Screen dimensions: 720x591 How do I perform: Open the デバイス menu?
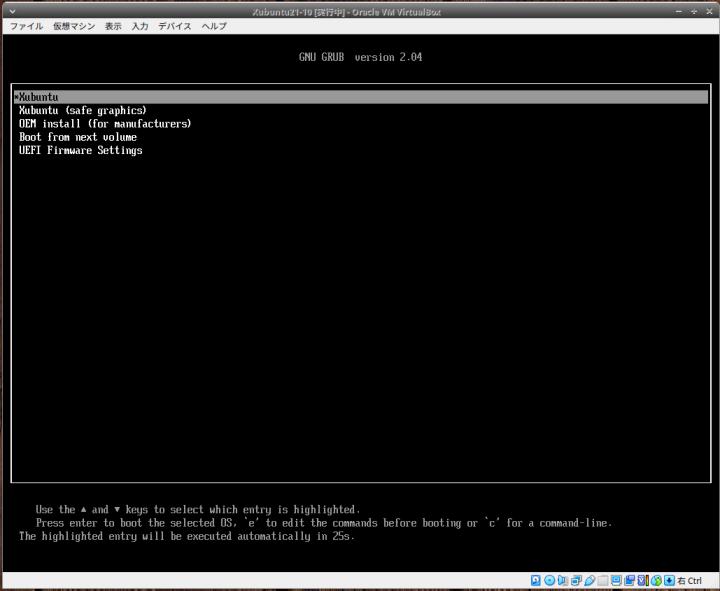click(x=174, y=26)
